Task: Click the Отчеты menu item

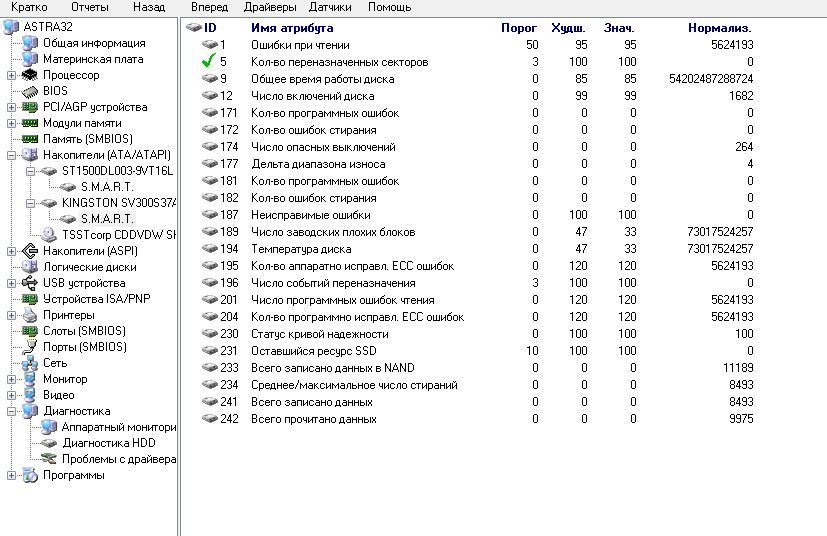Action: point(90,7)
